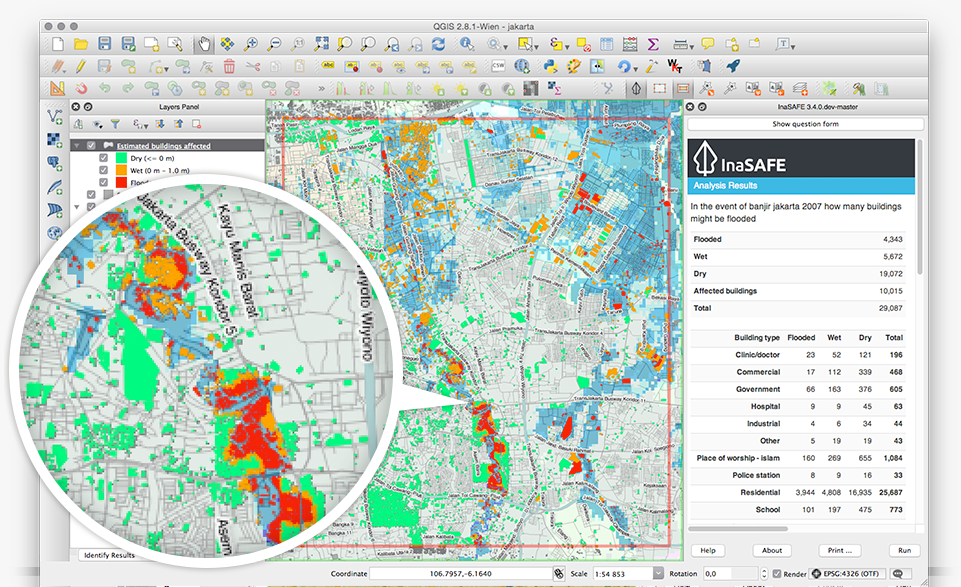Click the Coordinate input field
961x587 pixels.
point(461,574)
